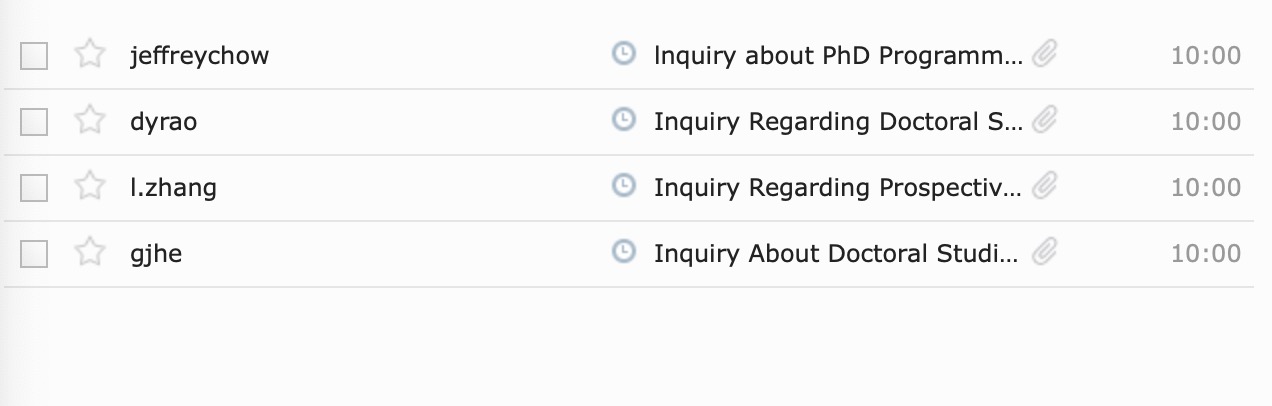
Task: Click the paperclip on the PhD Programme email
Action: click(x=1044, y=54)
